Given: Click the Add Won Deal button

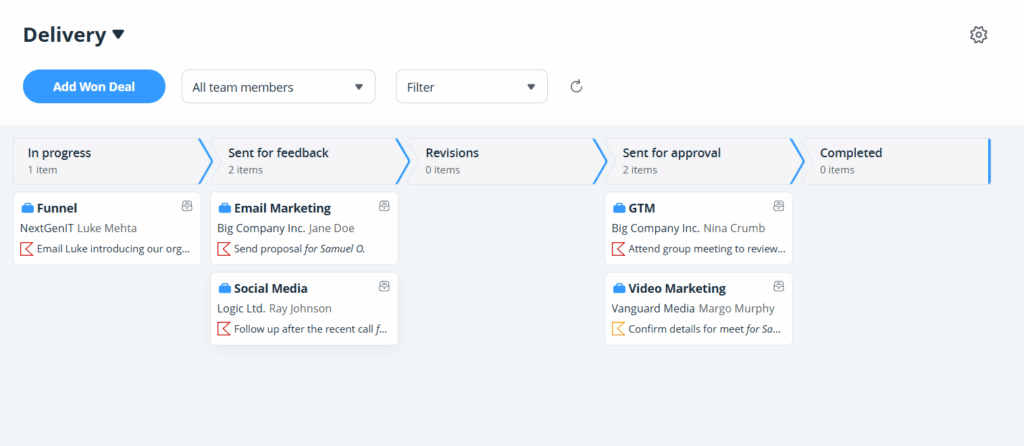Looking at the screenshot, I should click(94, 86).
